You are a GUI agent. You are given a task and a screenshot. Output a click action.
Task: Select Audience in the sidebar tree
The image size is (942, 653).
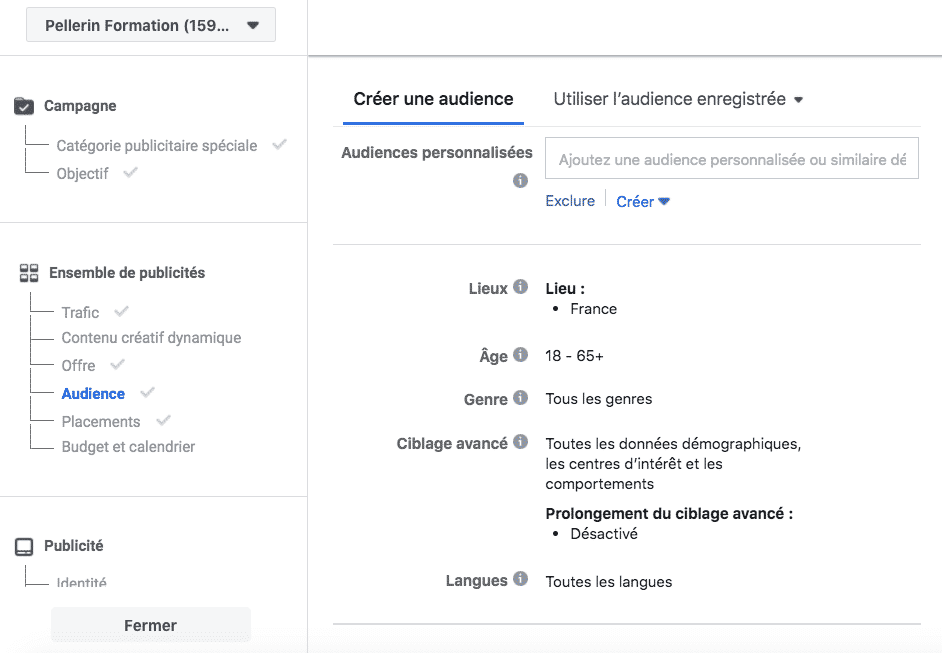93,393
